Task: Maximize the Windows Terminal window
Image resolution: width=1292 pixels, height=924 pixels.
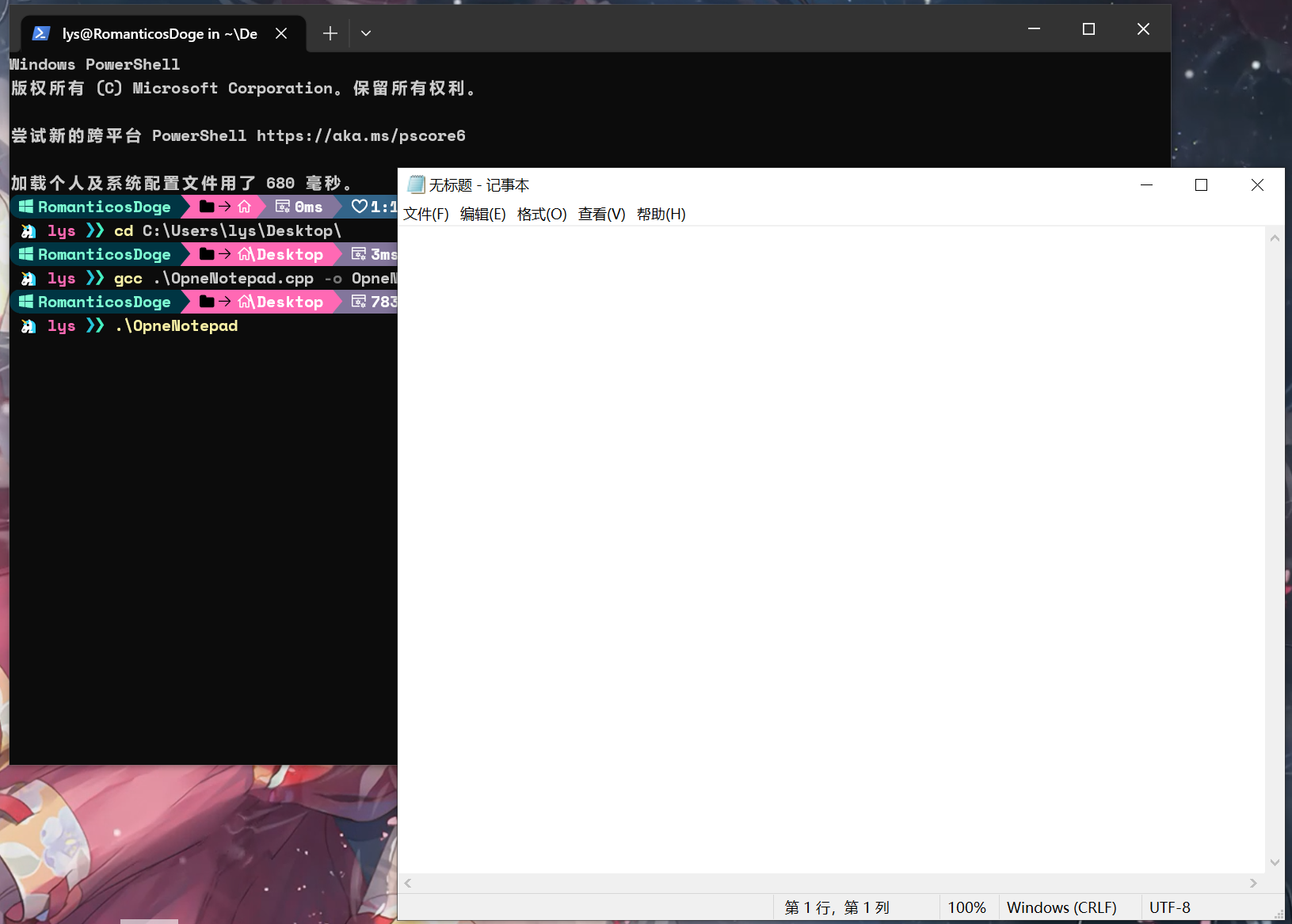Action: [x=1088, y=29]
